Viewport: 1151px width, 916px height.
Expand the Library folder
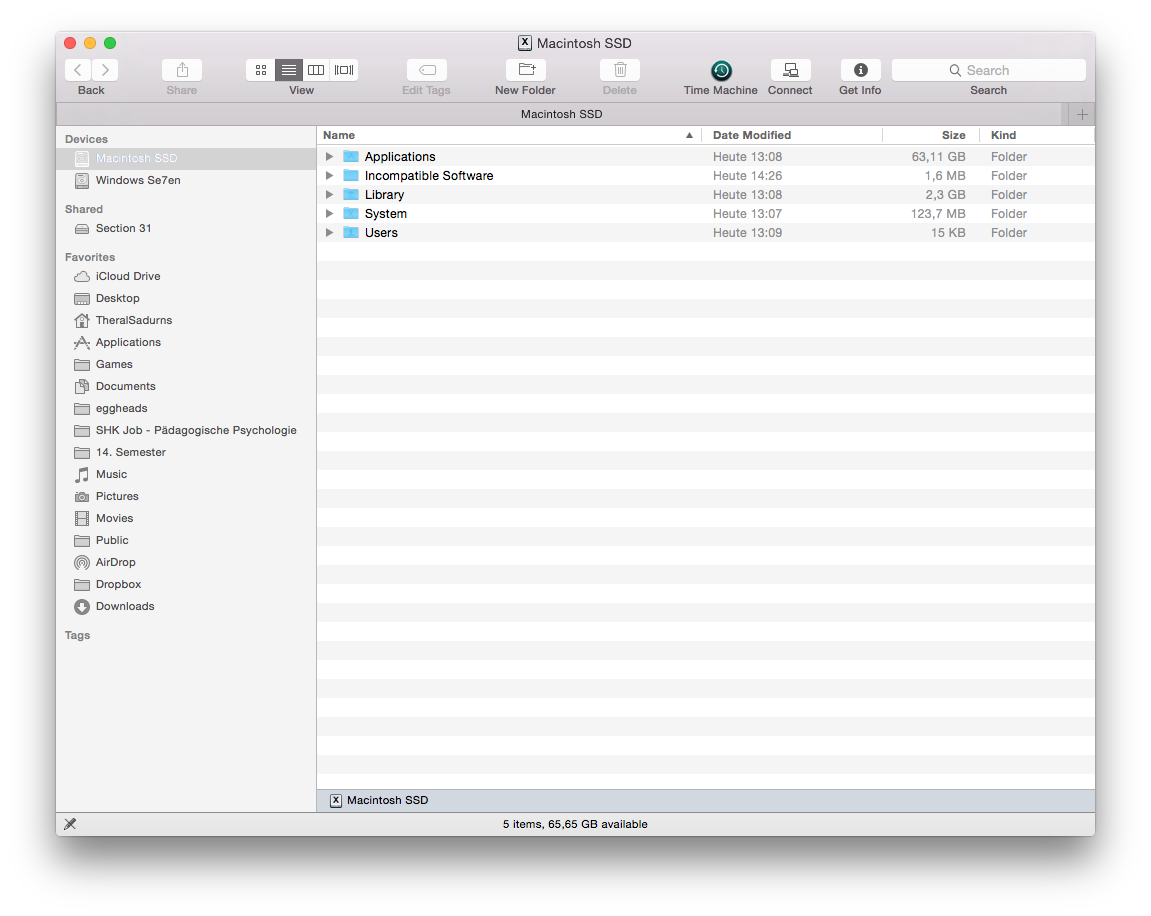(x=330, y=195)
